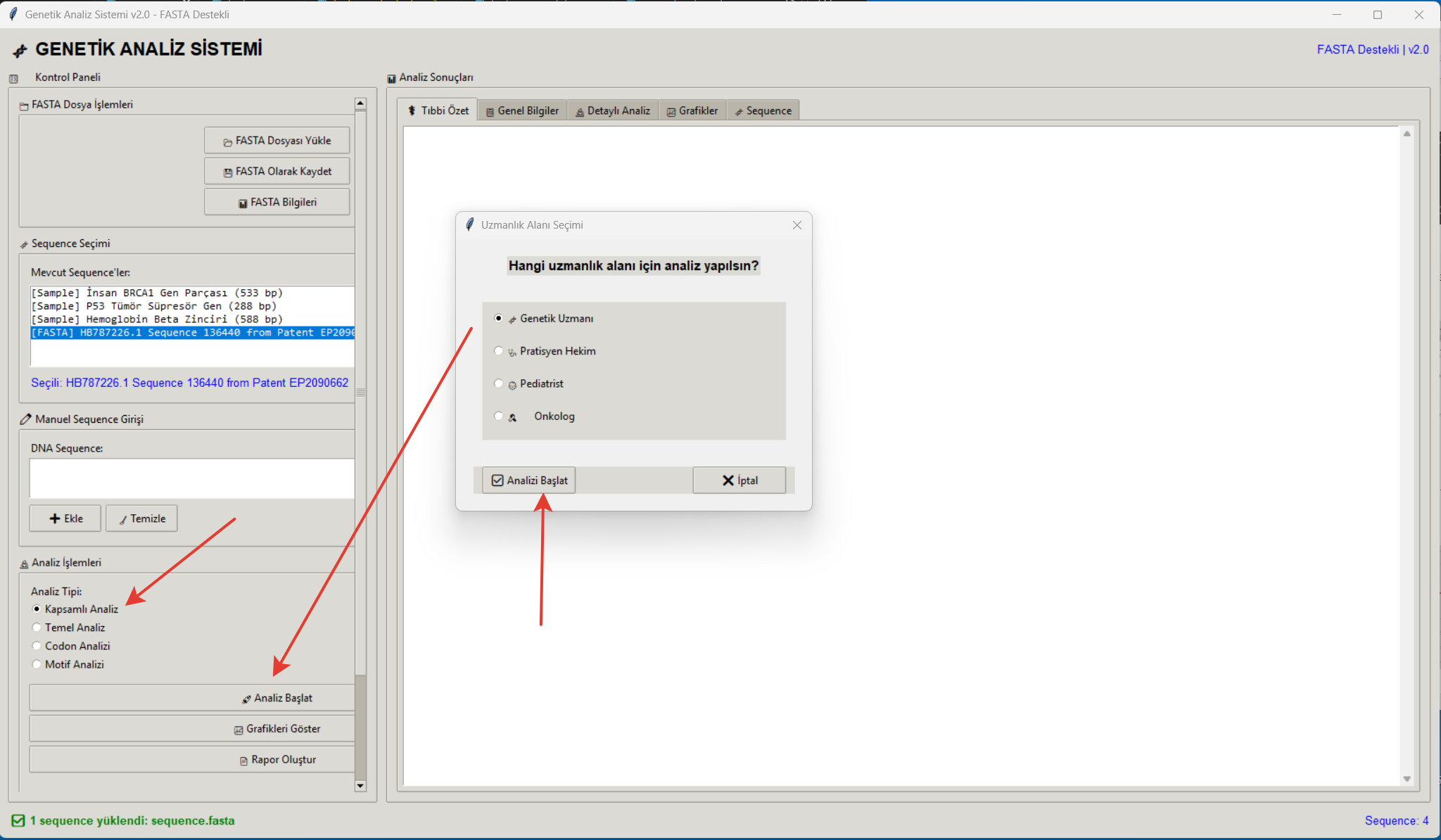
Task: Click the Temizle button
Action: pyautogui.click(x=141, y=518)
